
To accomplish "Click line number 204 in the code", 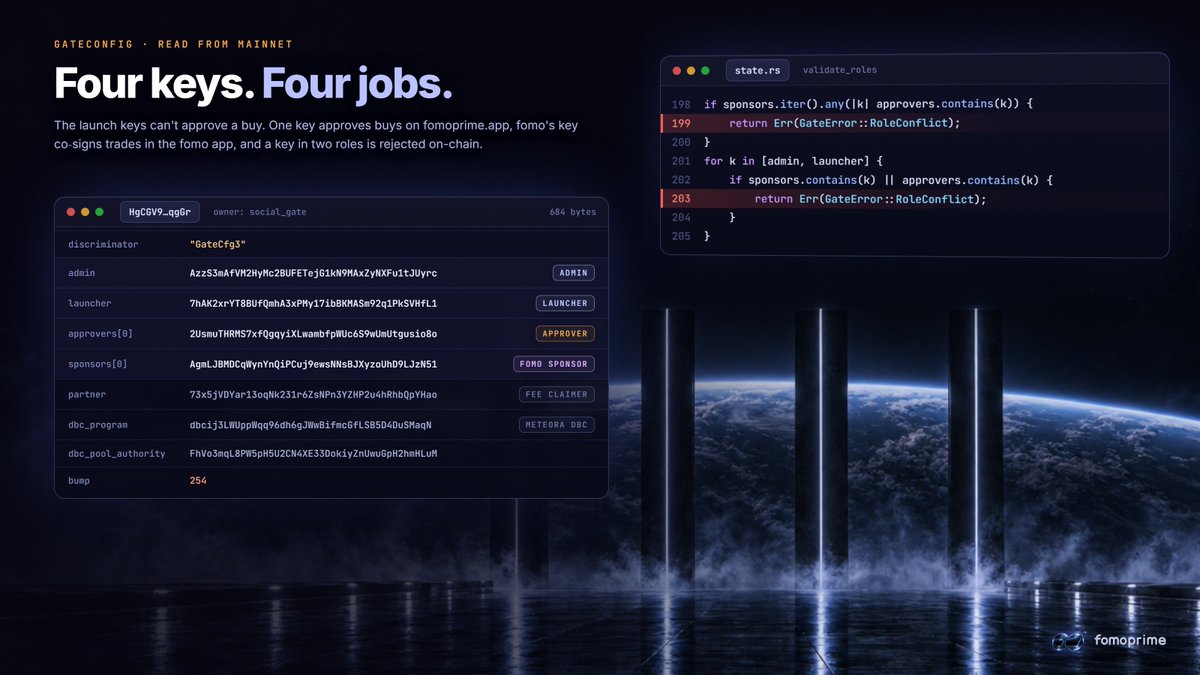I will pos(681,217).
